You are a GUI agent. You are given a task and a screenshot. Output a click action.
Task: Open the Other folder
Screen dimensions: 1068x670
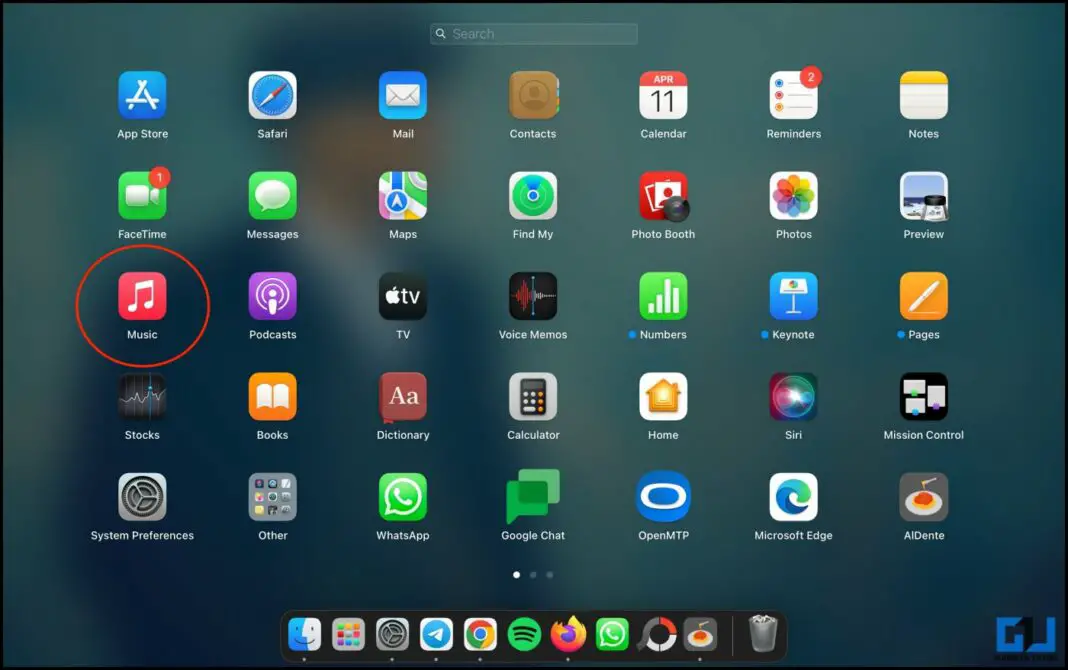(272, 497)
